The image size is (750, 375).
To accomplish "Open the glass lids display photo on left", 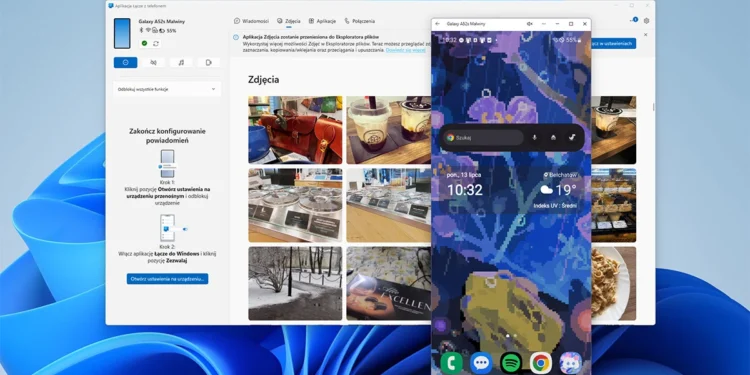I will pyautogui.click(x=295, y=205).
